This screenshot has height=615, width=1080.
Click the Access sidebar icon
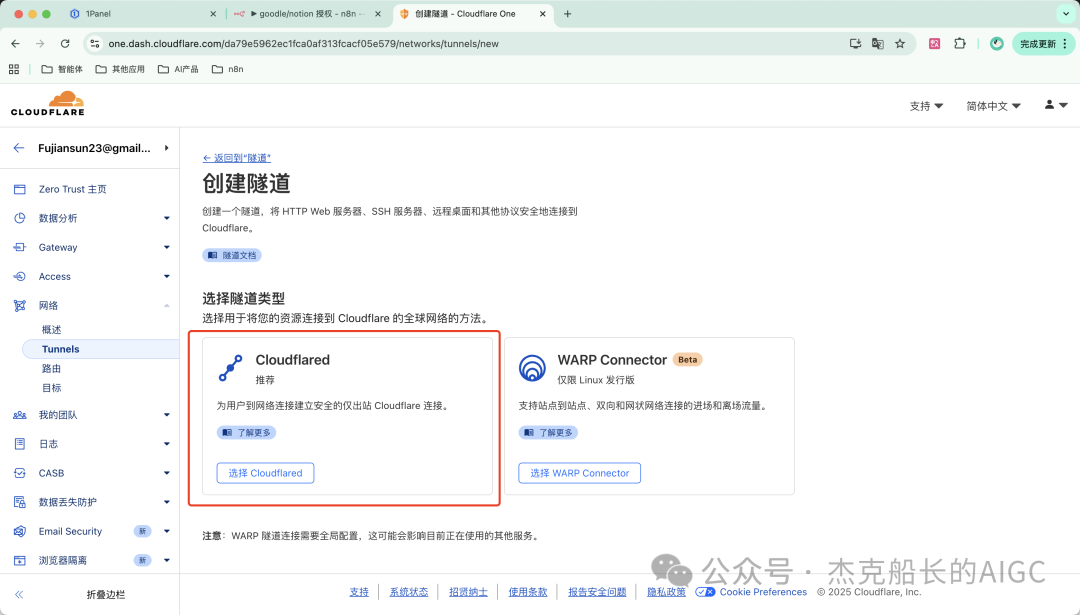click(x=19, y=276)
